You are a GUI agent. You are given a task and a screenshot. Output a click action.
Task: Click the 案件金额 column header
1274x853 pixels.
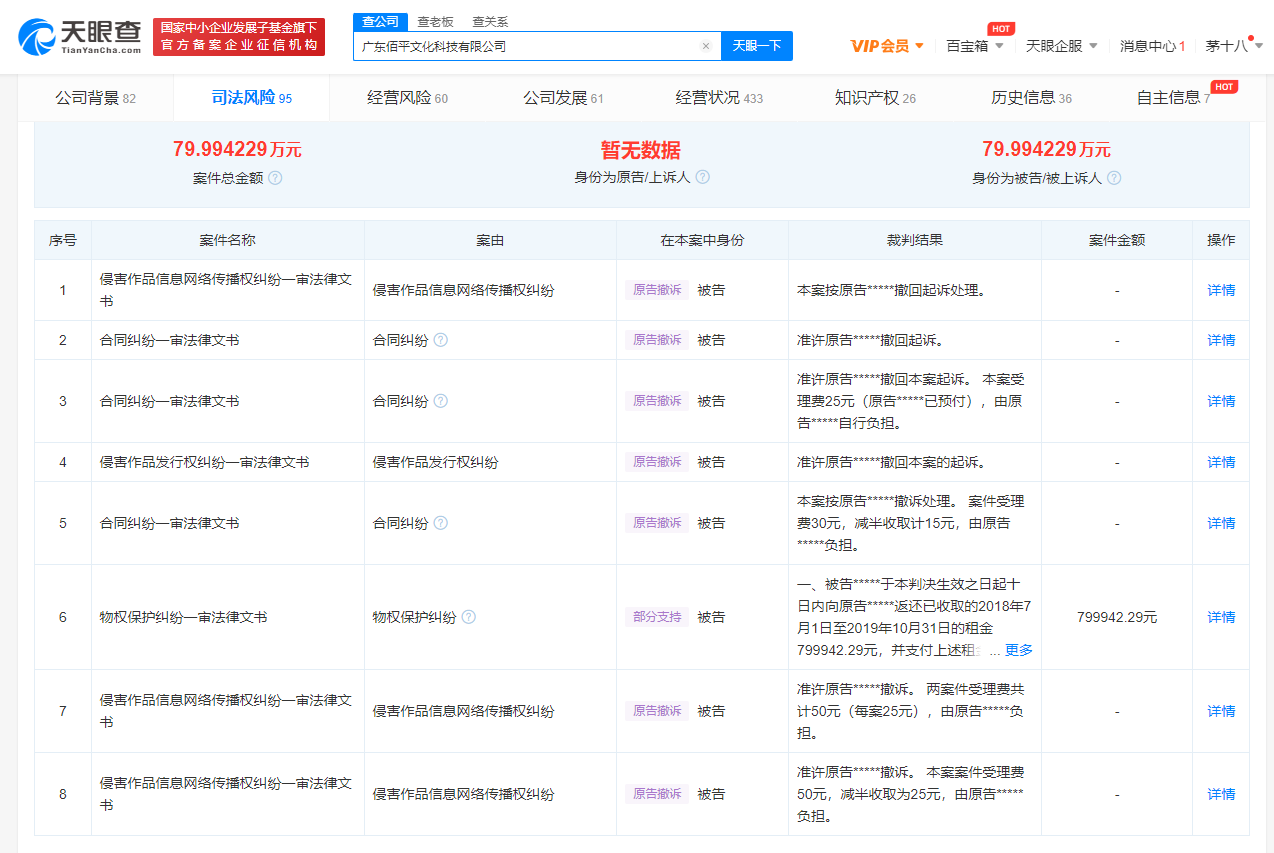coord(1117,241)
